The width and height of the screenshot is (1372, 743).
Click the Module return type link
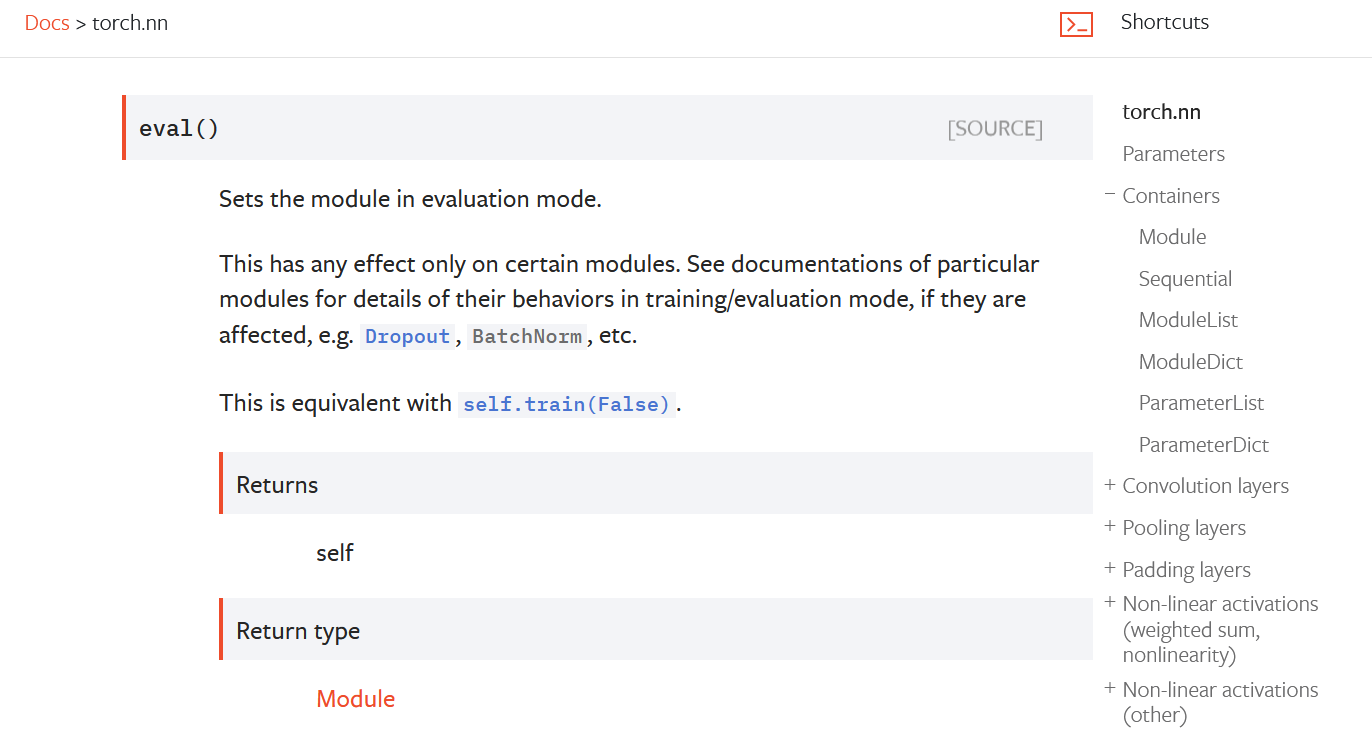pyautogui.click(x=355, y=698)
